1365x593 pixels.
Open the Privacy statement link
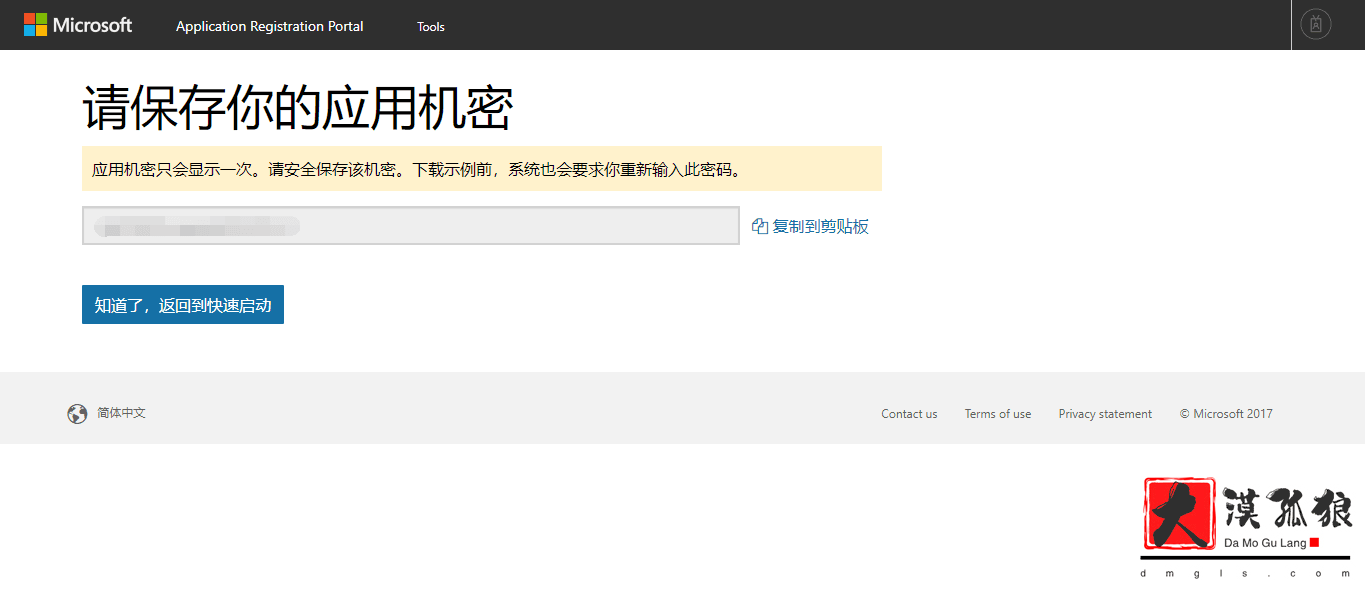[1105, 414]
